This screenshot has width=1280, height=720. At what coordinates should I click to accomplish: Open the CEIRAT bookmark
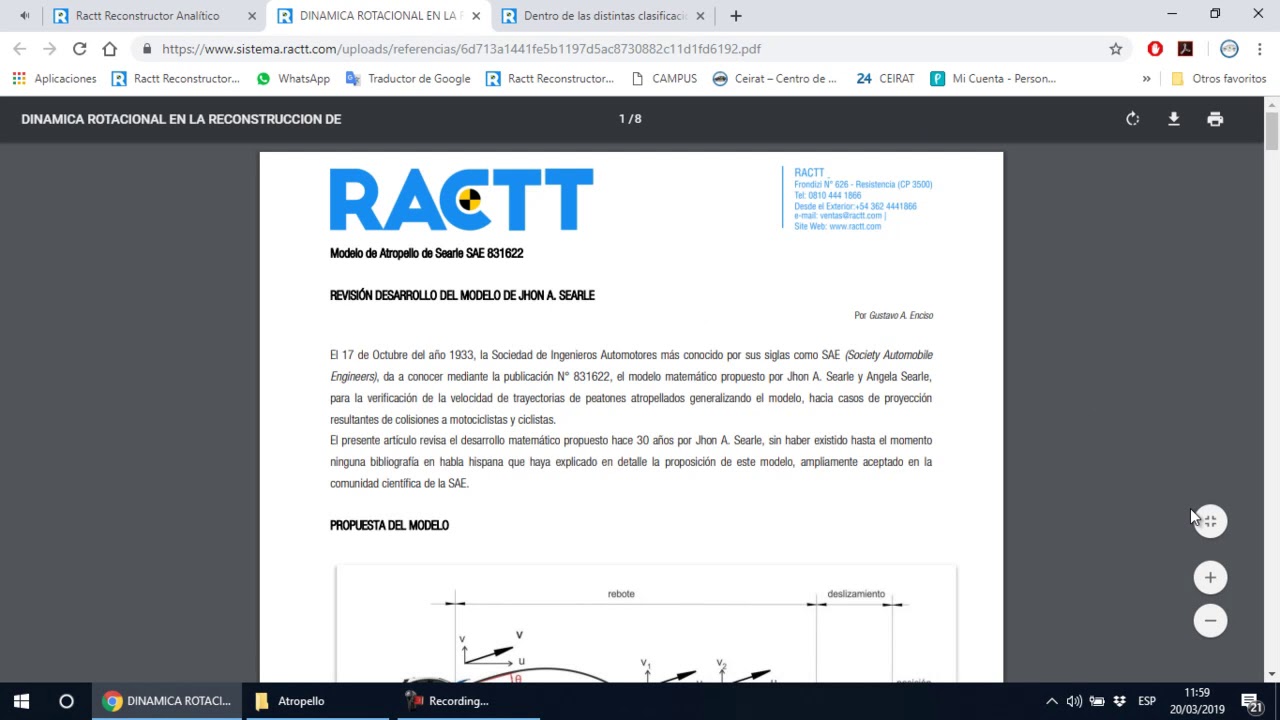coord(886,79)
